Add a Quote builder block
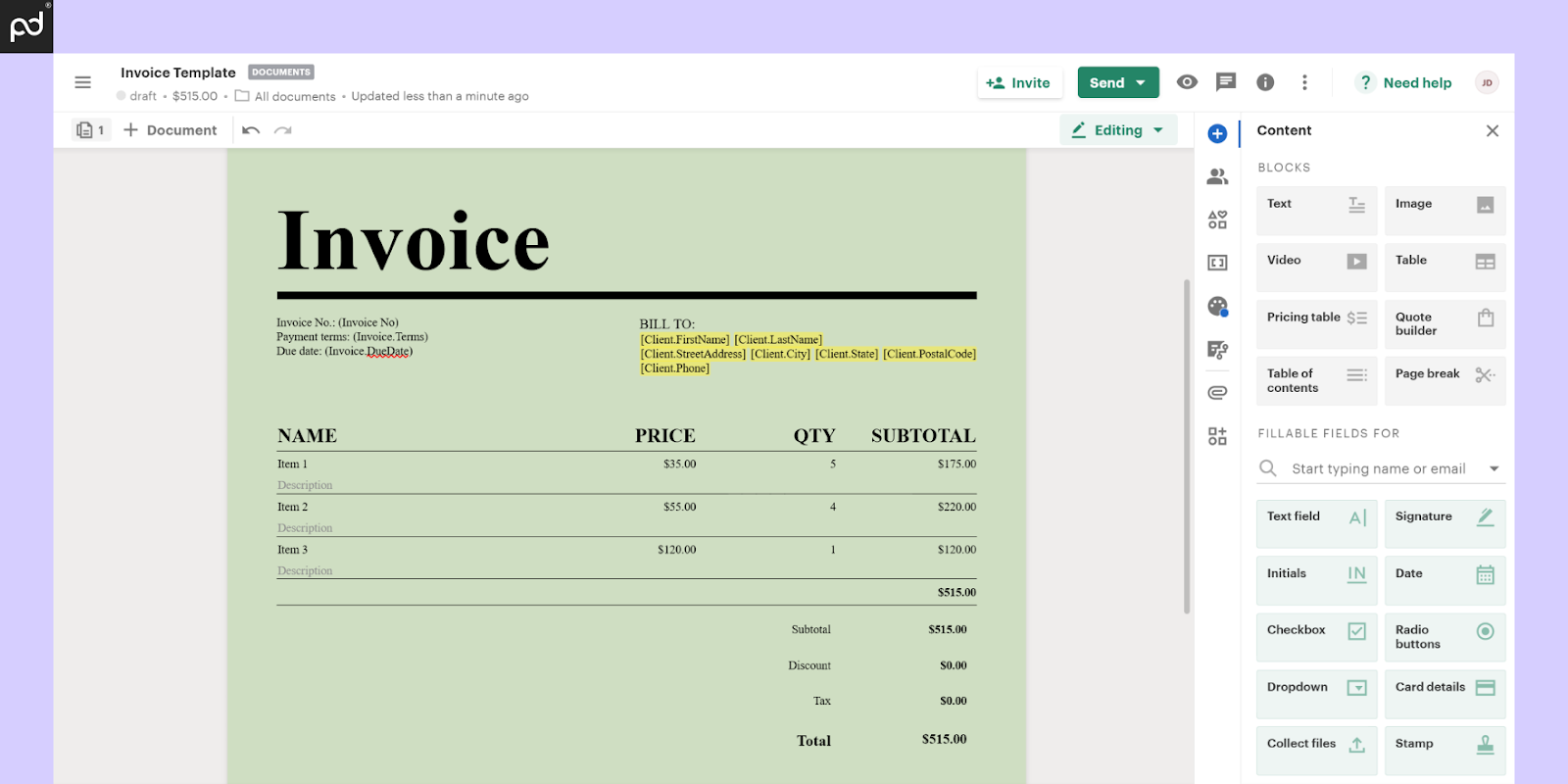This screenshot has width=1568, height=784. [x=1445, y=323]
